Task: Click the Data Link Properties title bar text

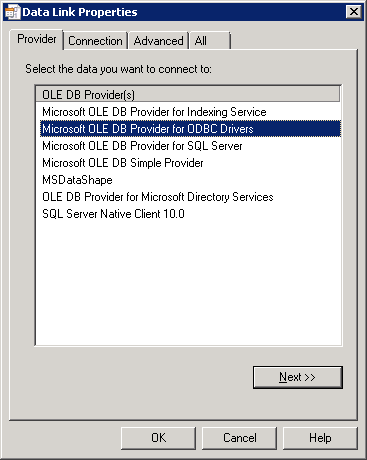Action: click(x=80, y=12)
